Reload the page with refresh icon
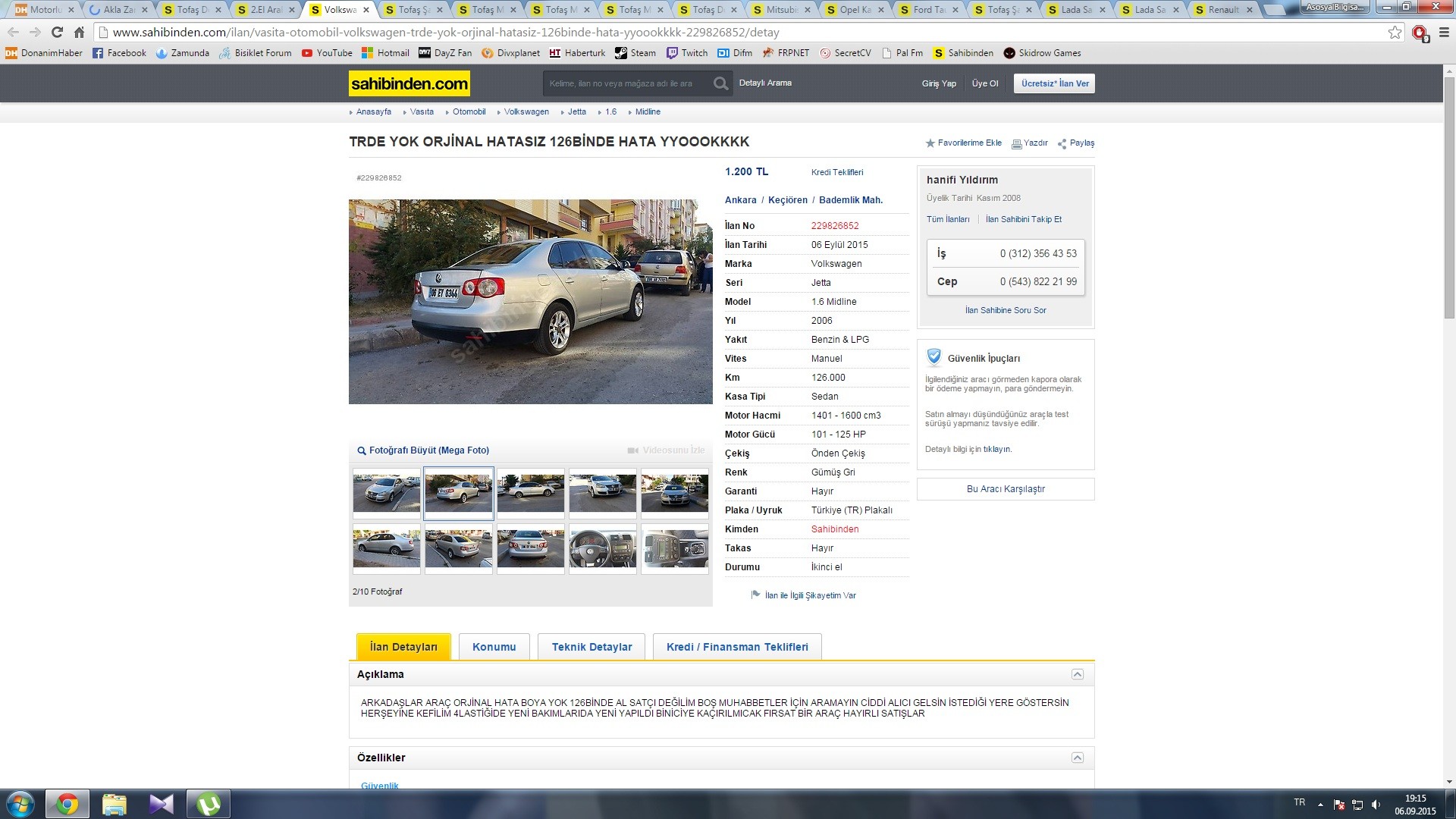 click(57, 33)
